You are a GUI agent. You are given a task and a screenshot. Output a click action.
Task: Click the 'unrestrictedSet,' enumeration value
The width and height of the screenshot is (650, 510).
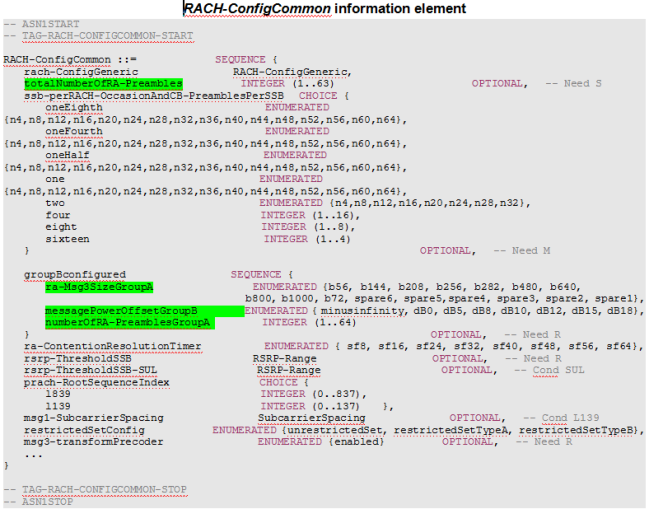[337, 430]
